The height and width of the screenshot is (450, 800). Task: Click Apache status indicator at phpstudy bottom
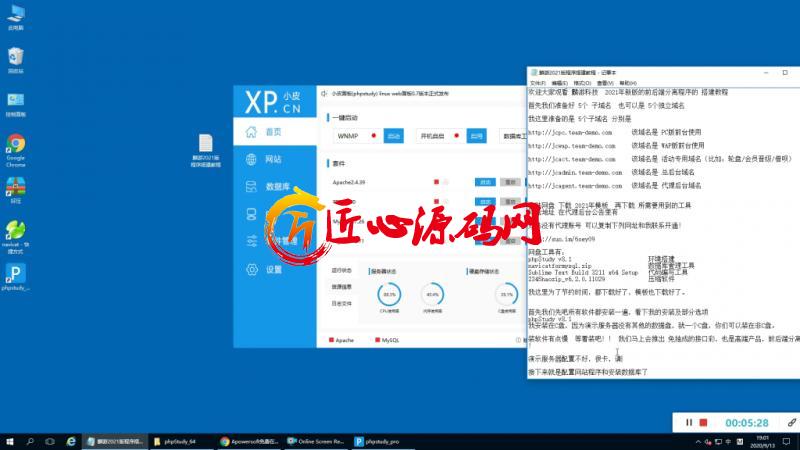click(x=341, y=340)
